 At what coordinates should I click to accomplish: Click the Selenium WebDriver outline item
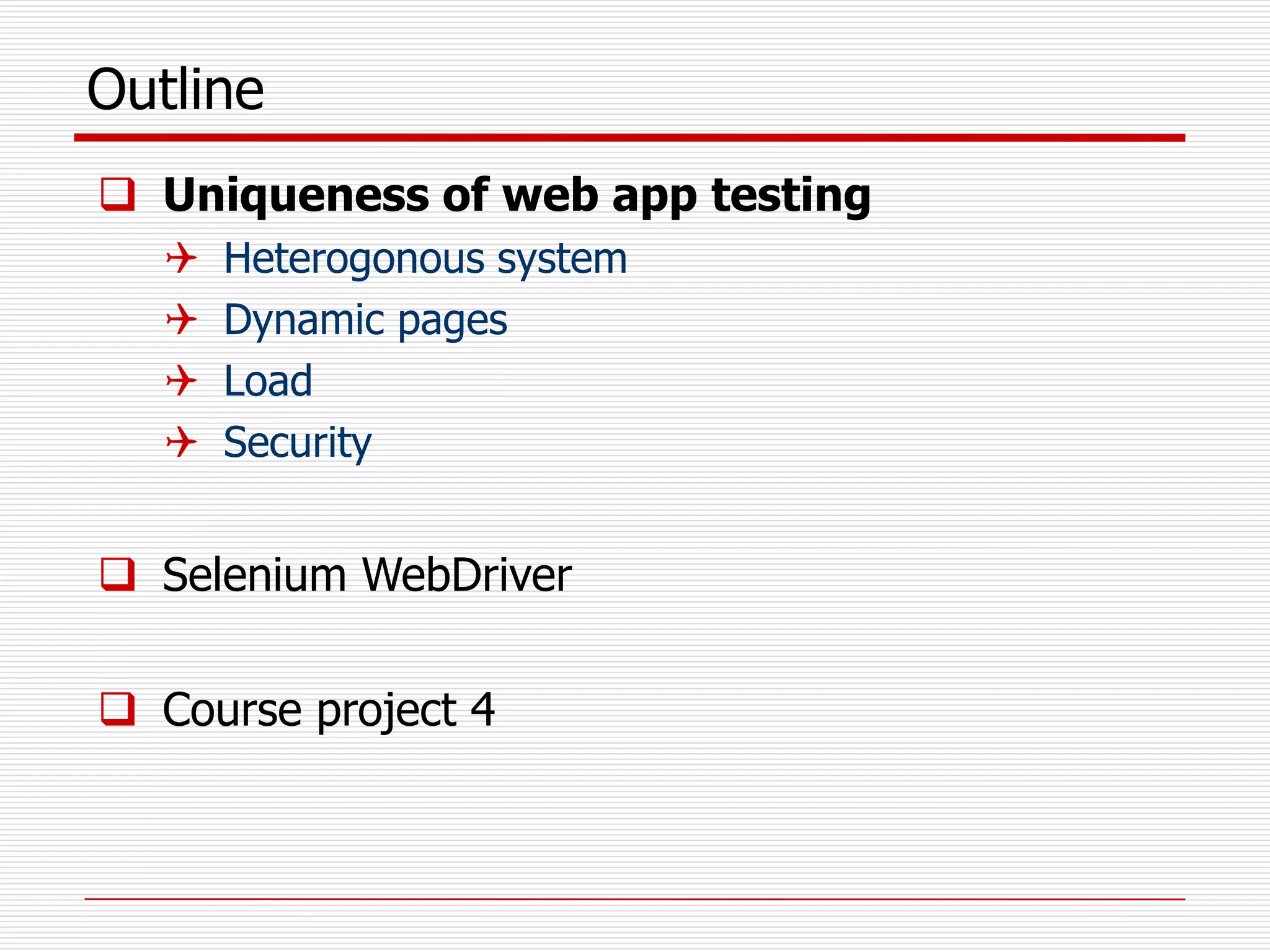click(366, 575)
